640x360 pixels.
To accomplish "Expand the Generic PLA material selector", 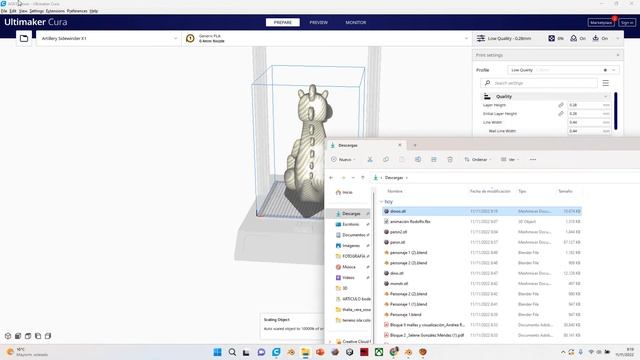I will click(327, 38).
